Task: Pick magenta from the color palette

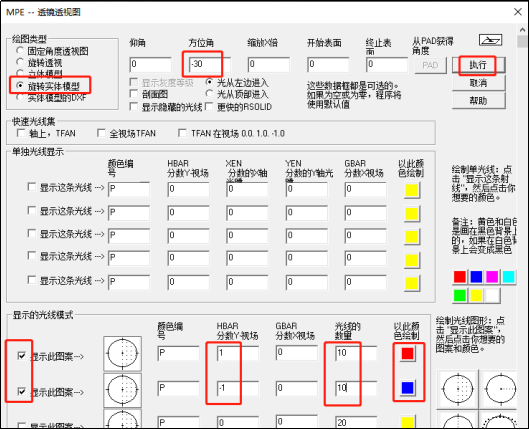Action: click(x=492, y=277)
